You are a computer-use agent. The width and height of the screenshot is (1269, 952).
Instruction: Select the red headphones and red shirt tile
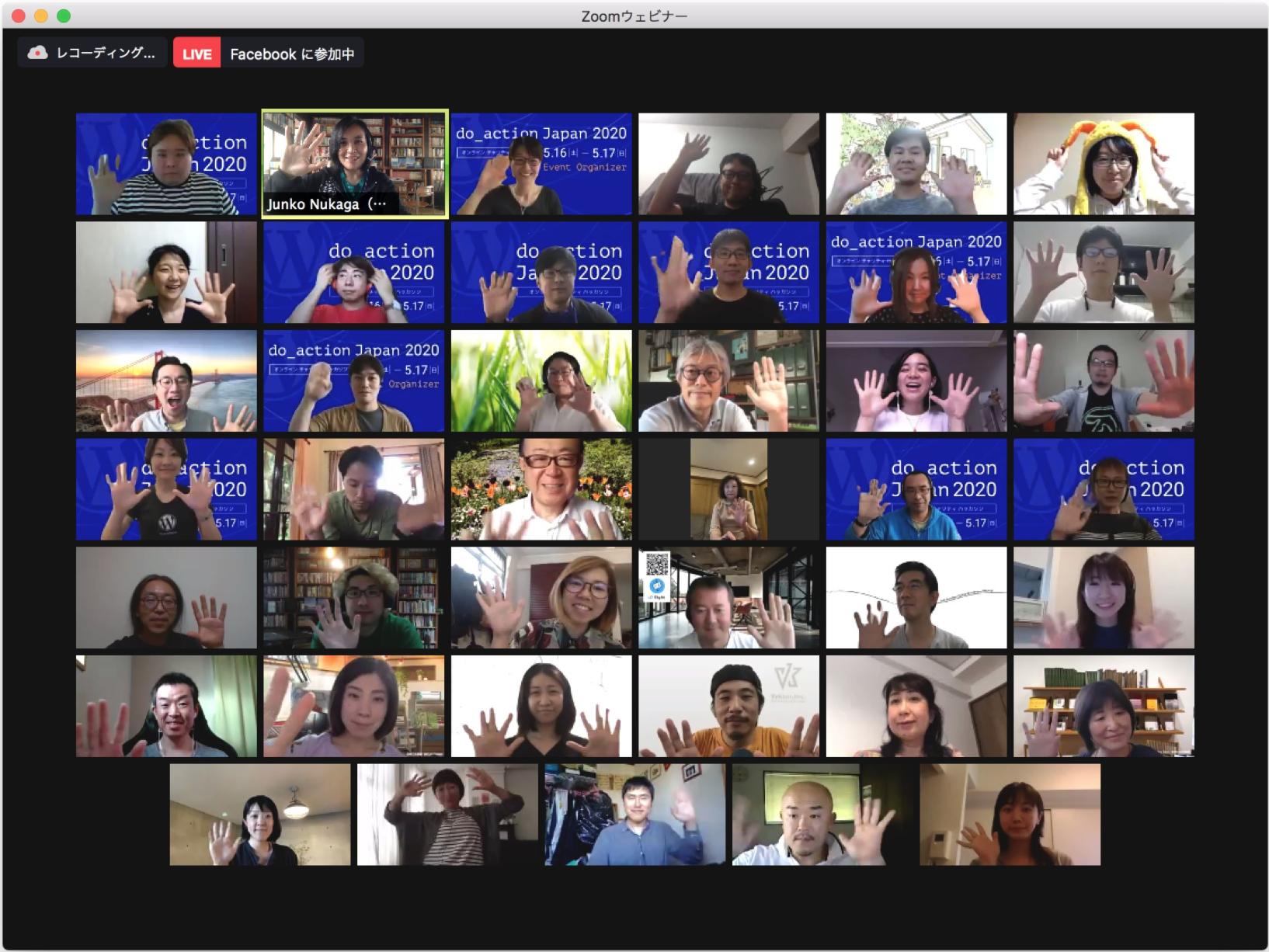pos(354,273)
